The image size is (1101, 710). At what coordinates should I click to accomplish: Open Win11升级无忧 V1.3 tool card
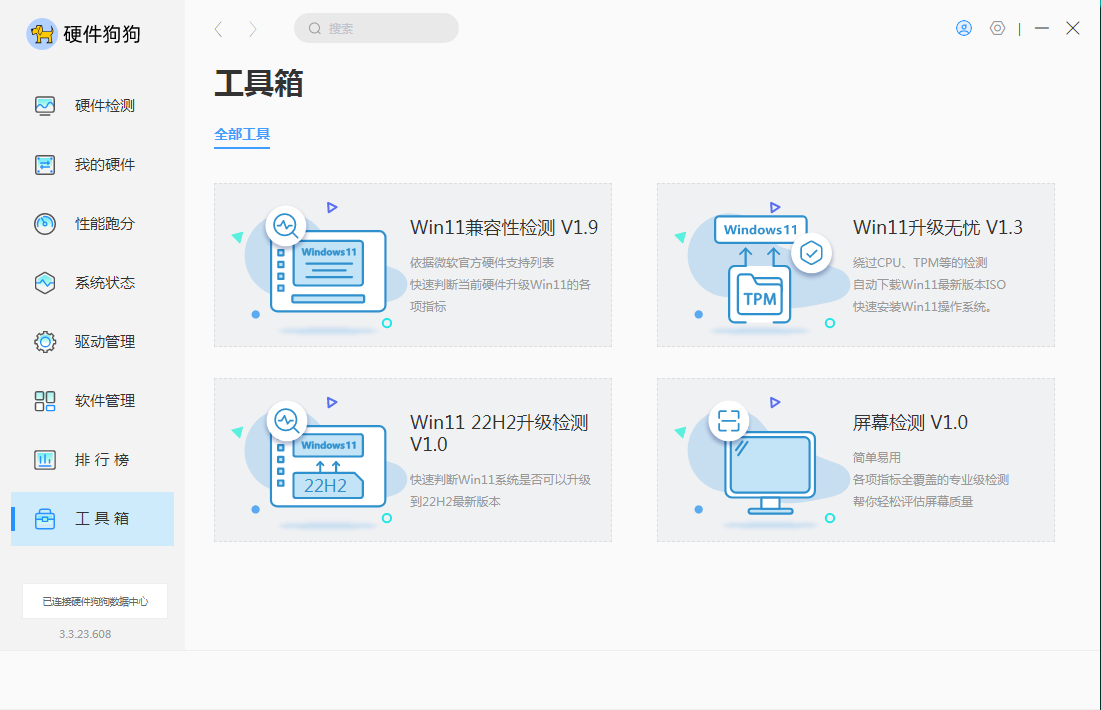855,265
